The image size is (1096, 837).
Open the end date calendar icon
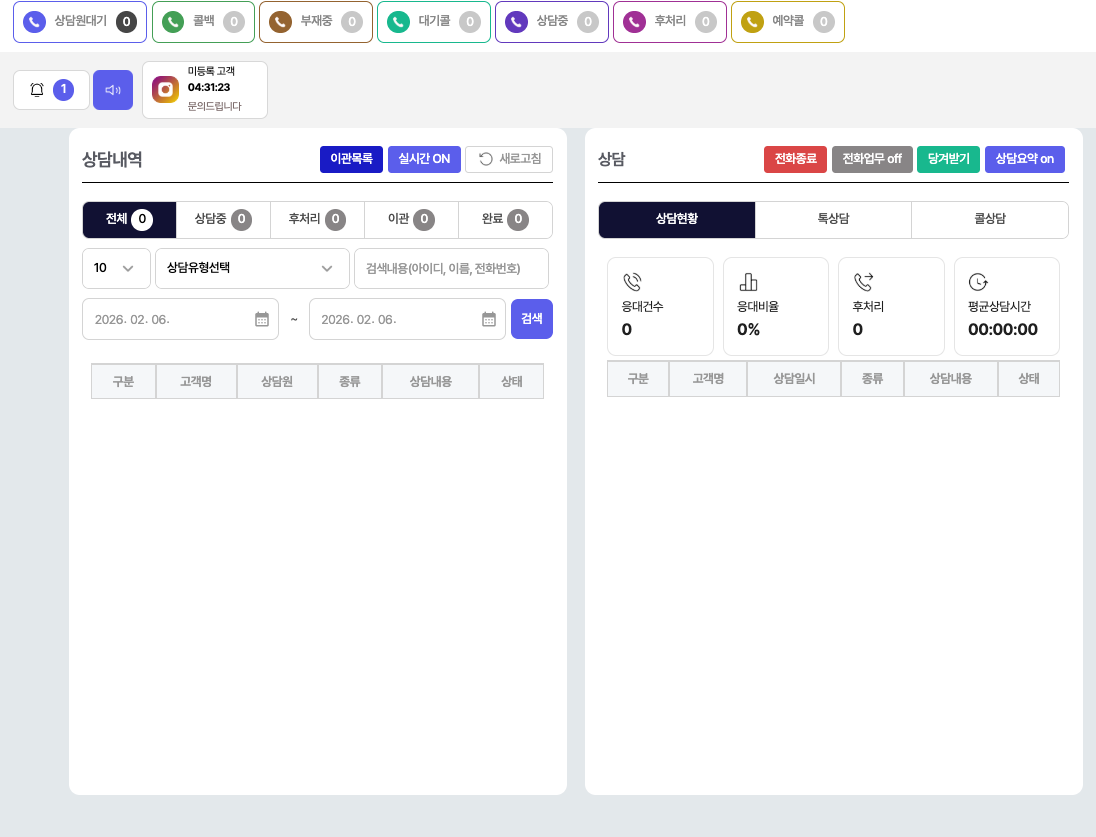[x=489, y=319]
